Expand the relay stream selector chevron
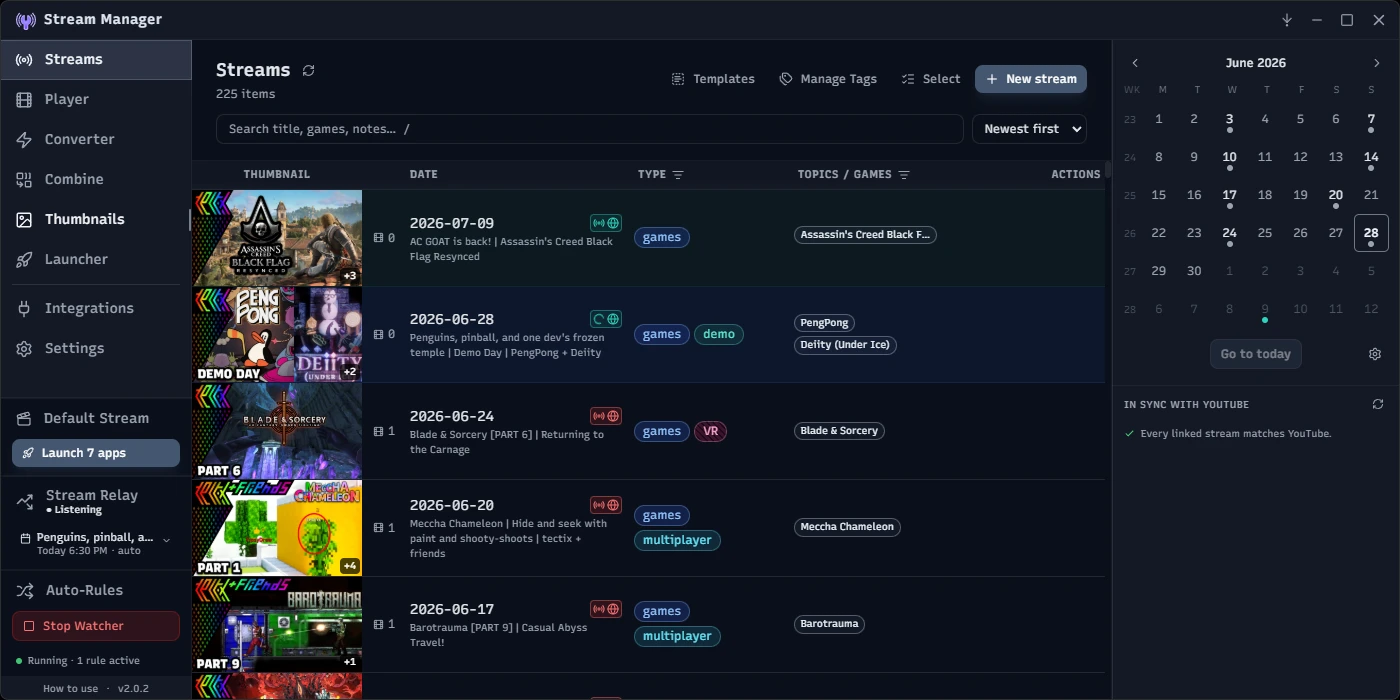Viewport: 1400px width, 700px height. (166, 540)
